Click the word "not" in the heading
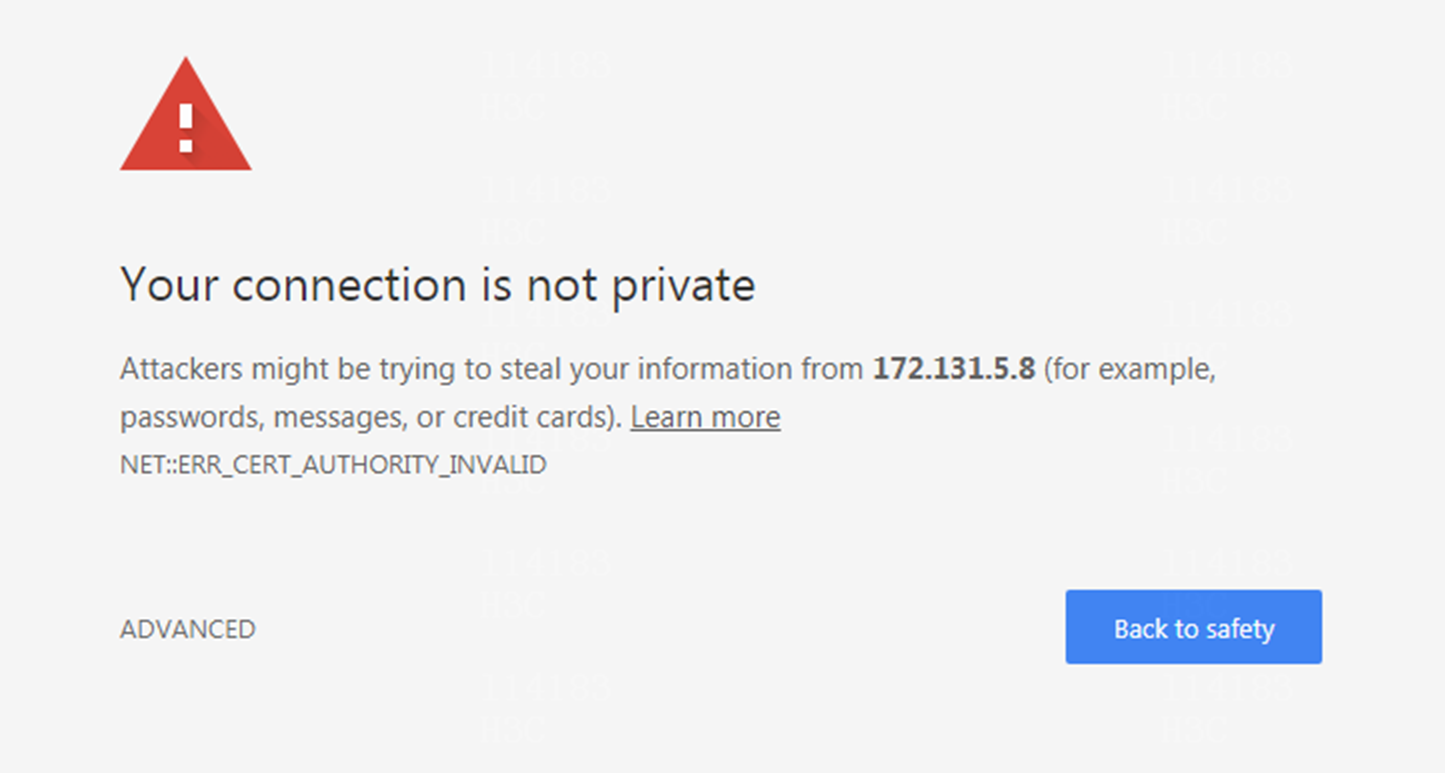The height and width of the screenshot is (774, 1446). pos(562,287)
